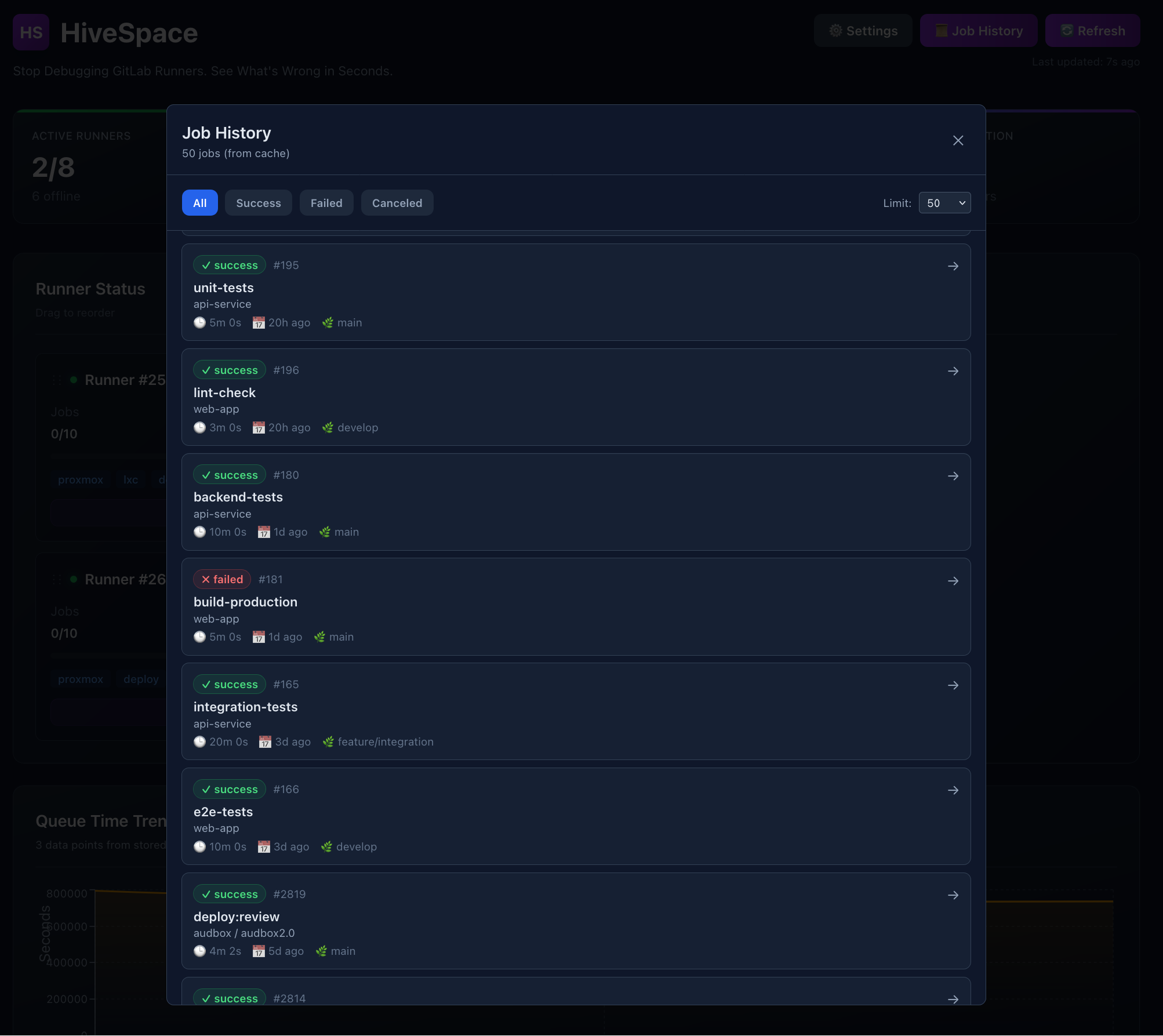The height and width of the screenshot is (1036, 1163).
Task: Select the All filter tab
Action: click(199, 203)
